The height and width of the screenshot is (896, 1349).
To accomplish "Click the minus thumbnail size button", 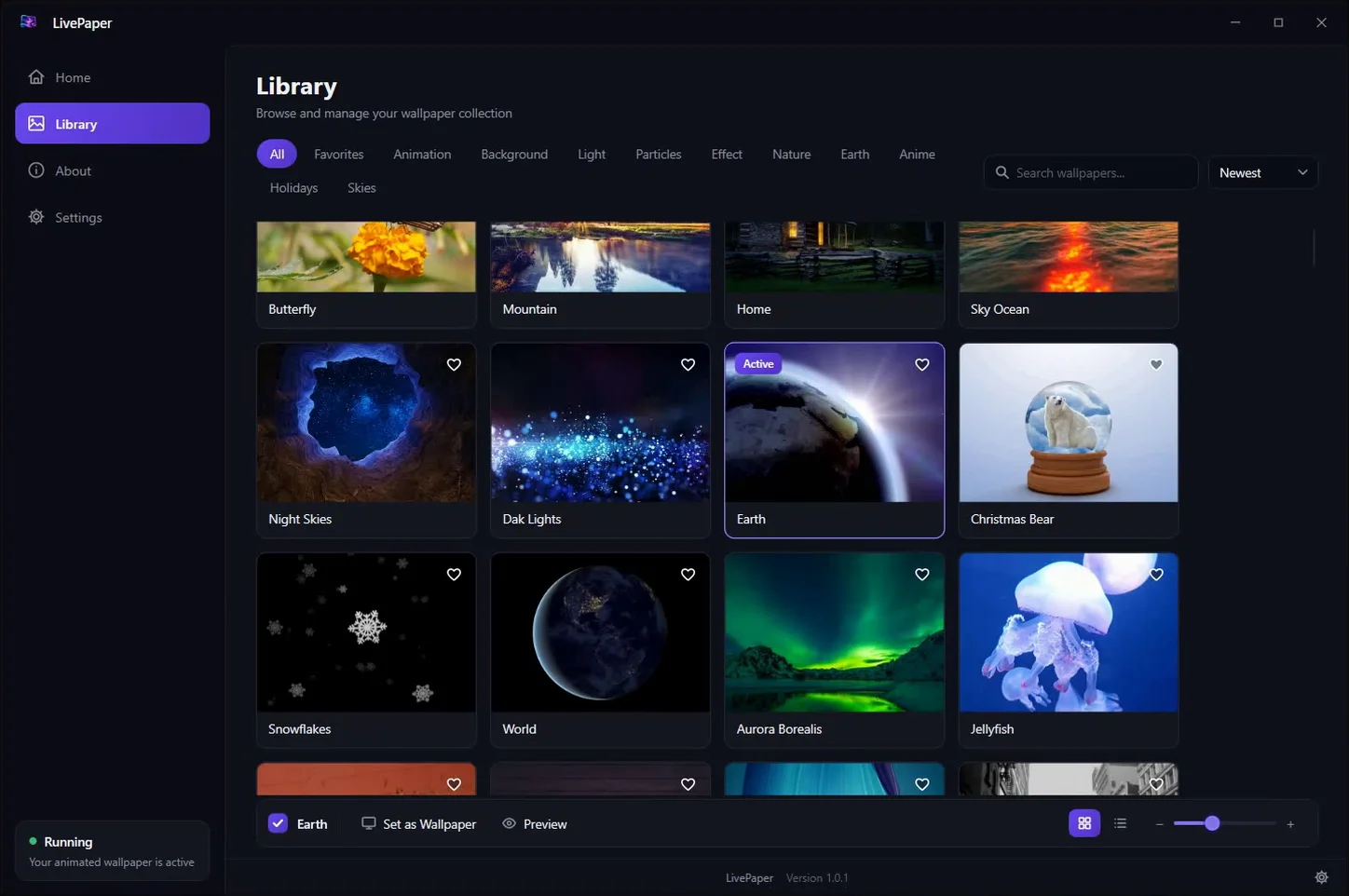I will pos(1159,824).
